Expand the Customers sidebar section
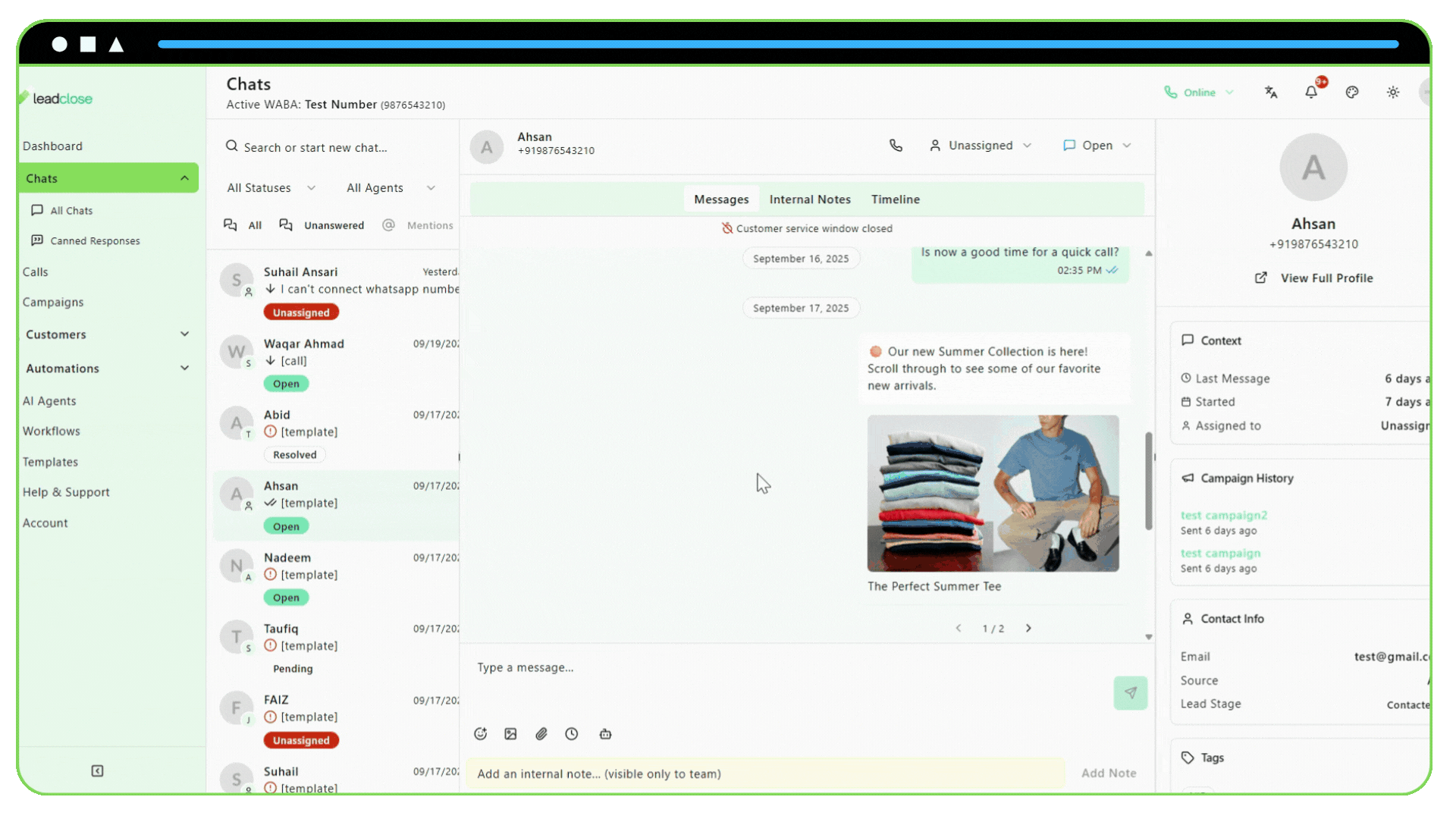 [184, 334]
